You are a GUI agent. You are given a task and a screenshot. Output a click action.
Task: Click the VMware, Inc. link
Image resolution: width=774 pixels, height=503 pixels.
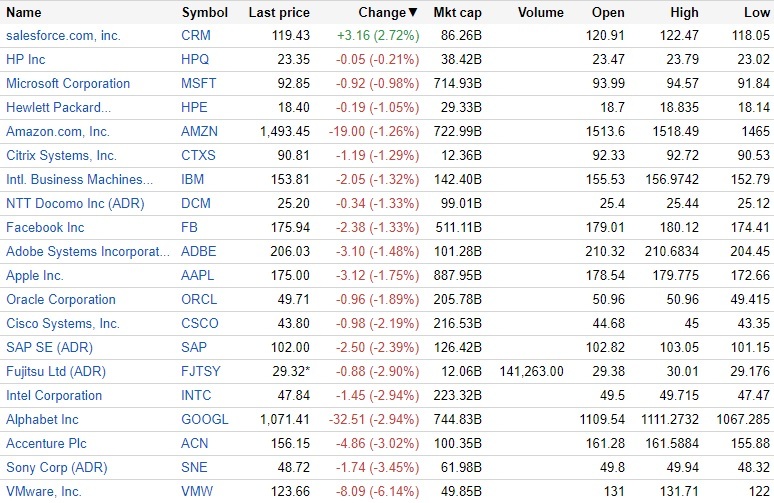pos(44,492)
